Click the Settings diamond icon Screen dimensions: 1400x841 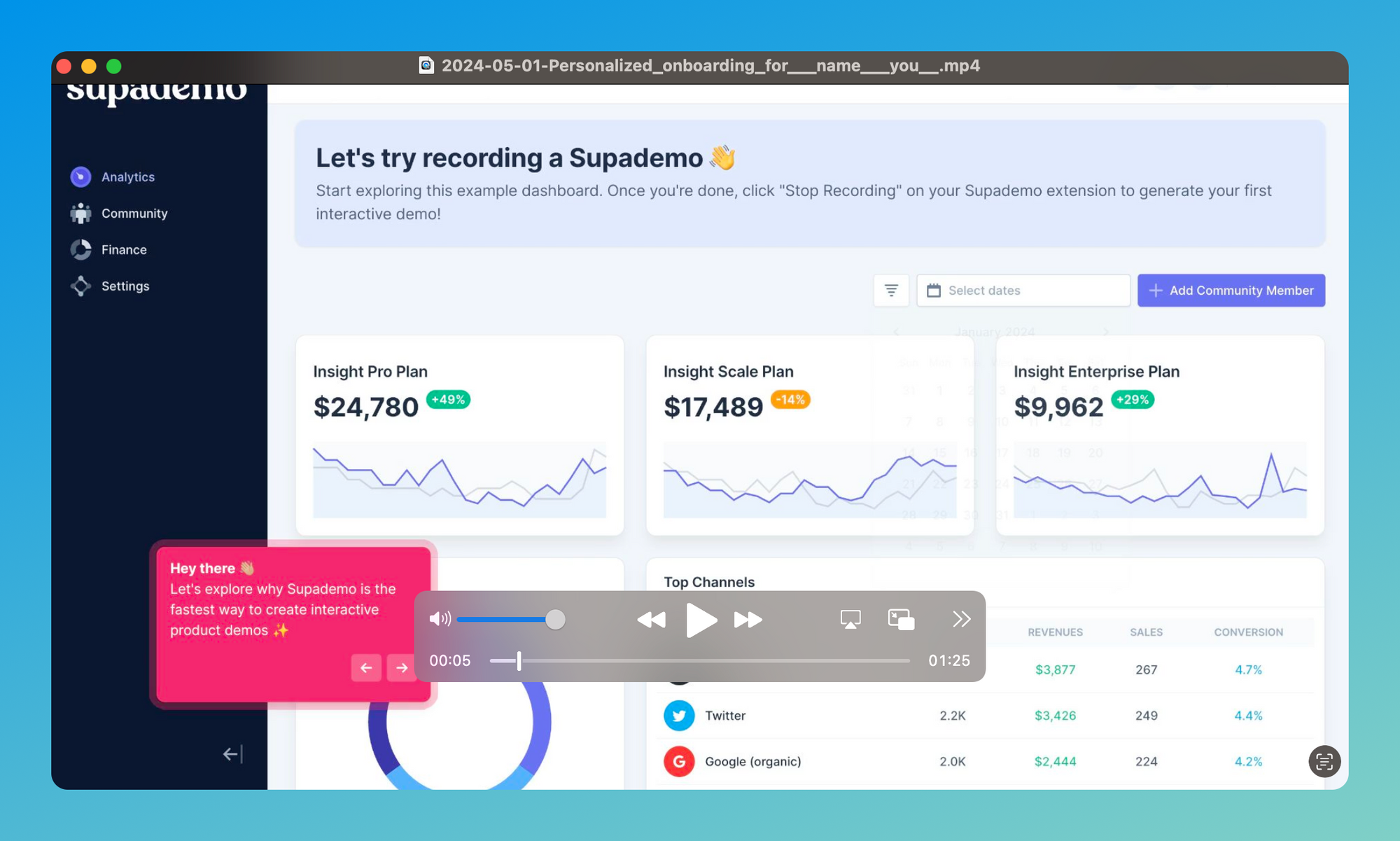tap(81, 286)
